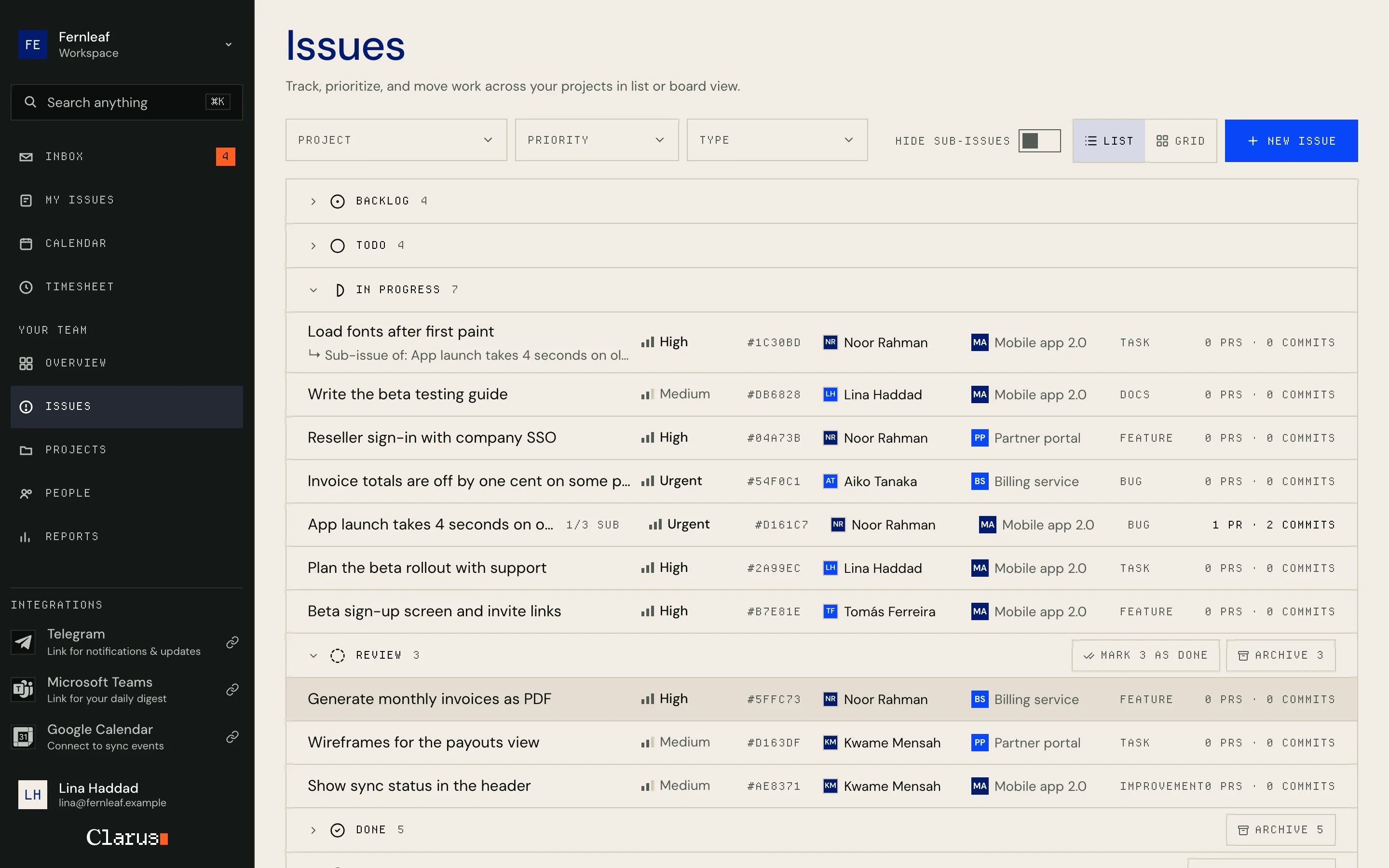Click the link icon next to Telegram
Image resolution: width=1389 pixels, height=868 pixels.
point(232,642)
